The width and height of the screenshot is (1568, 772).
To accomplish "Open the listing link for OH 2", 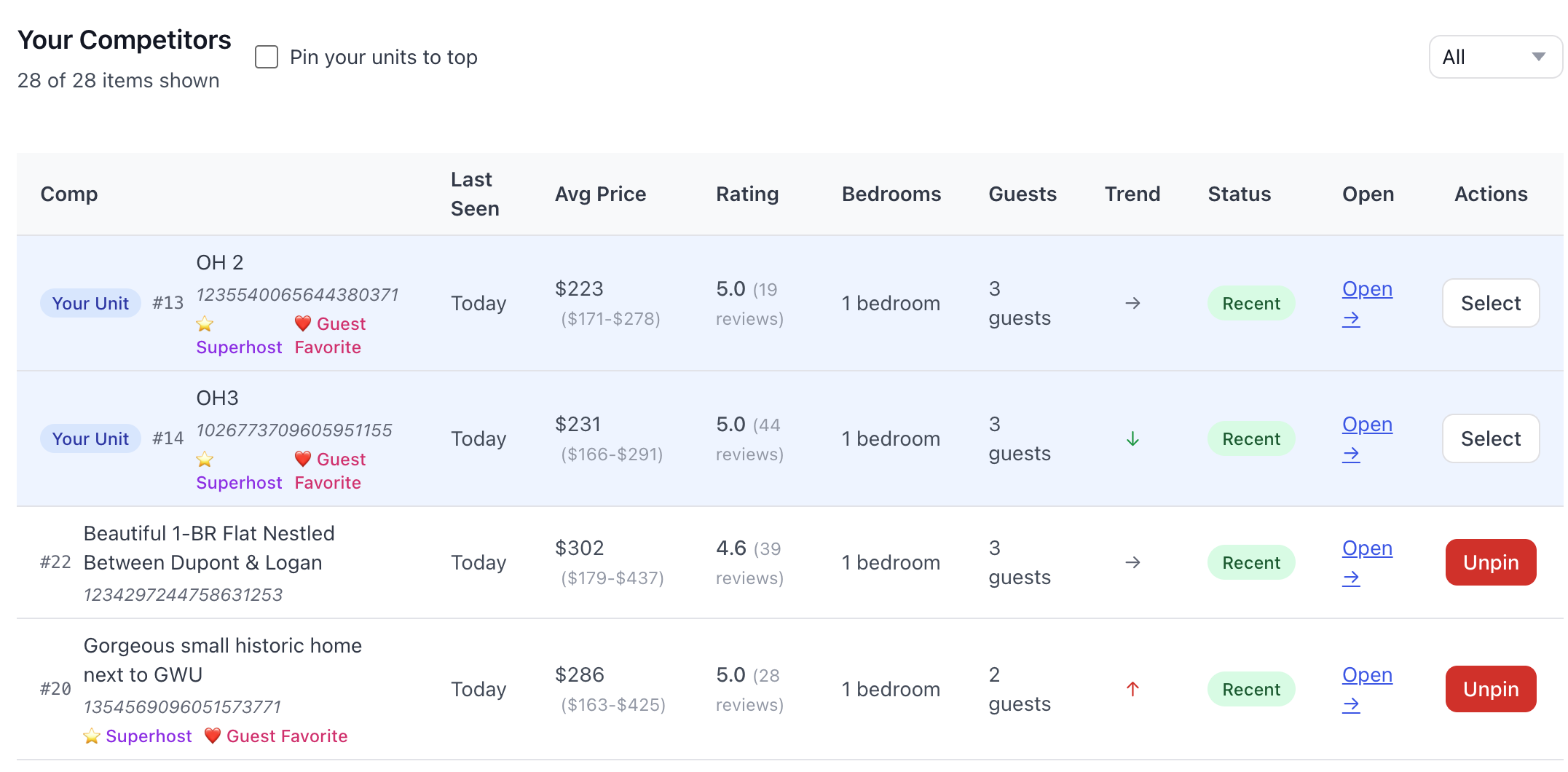I will (x=1366, y=289).
